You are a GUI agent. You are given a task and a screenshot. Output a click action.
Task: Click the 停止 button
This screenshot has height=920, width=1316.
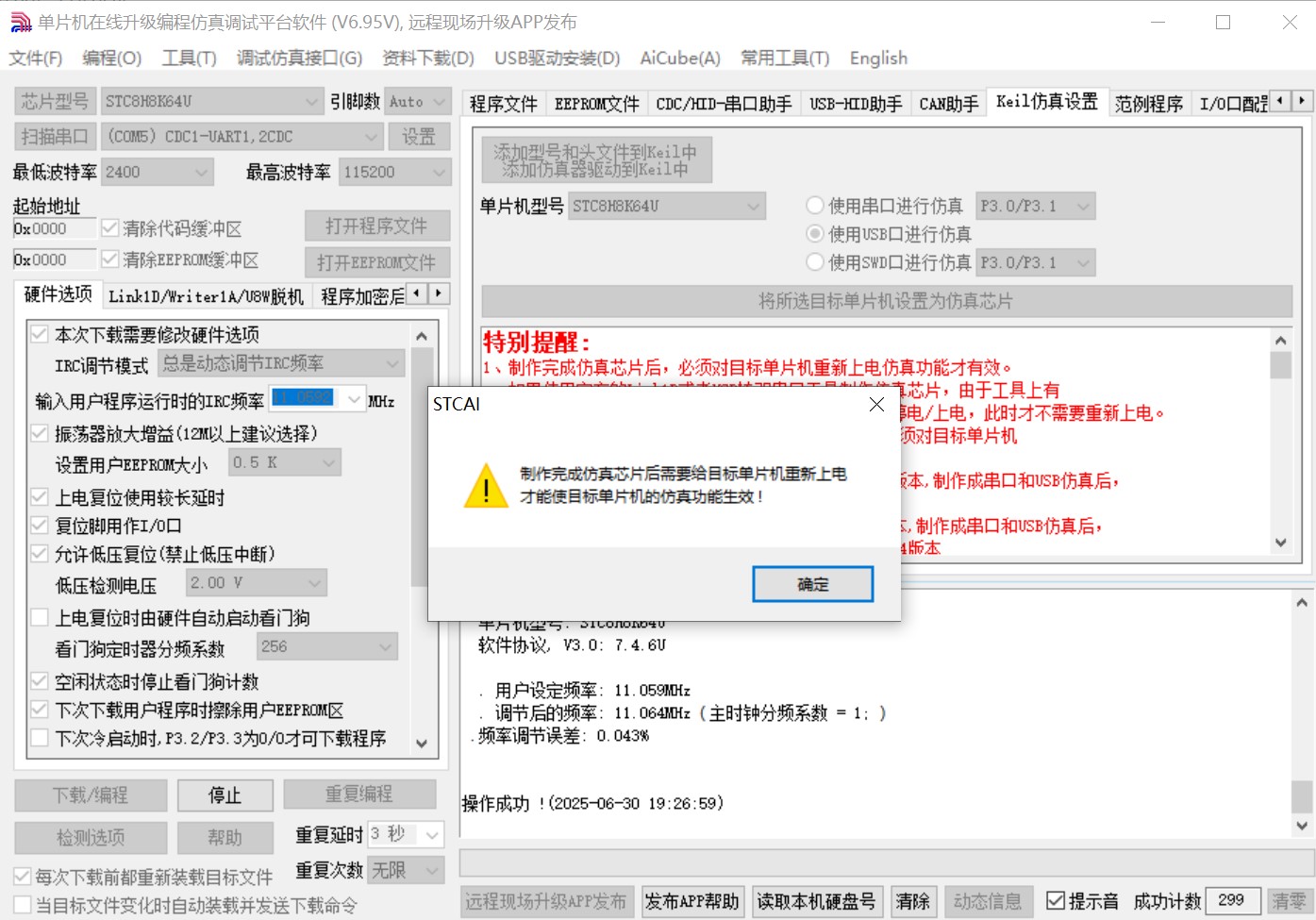(x=225, y=795)
